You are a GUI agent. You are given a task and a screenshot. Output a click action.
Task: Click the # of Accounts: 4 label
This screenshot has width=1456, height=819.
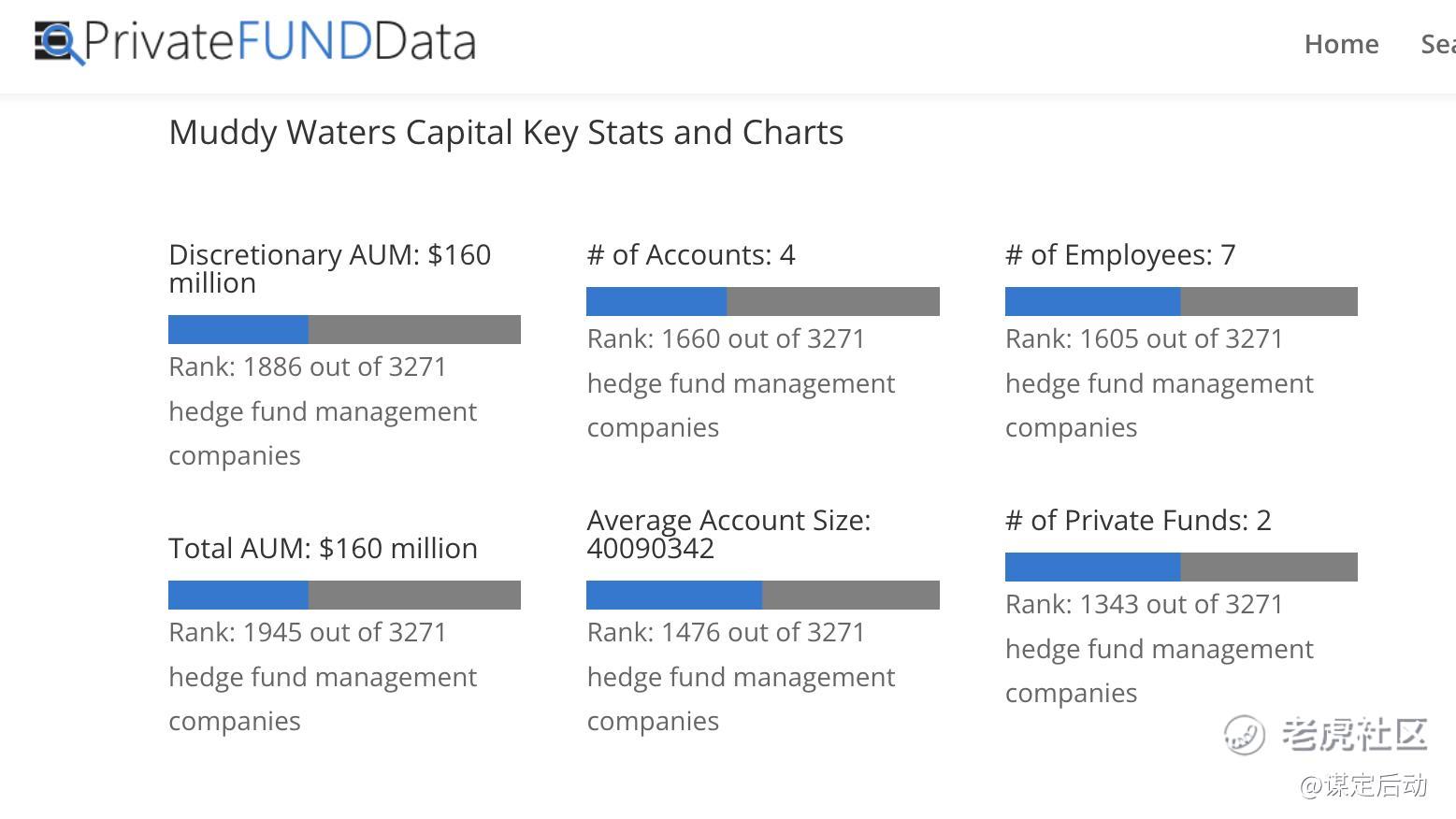(x=691, y=254)
